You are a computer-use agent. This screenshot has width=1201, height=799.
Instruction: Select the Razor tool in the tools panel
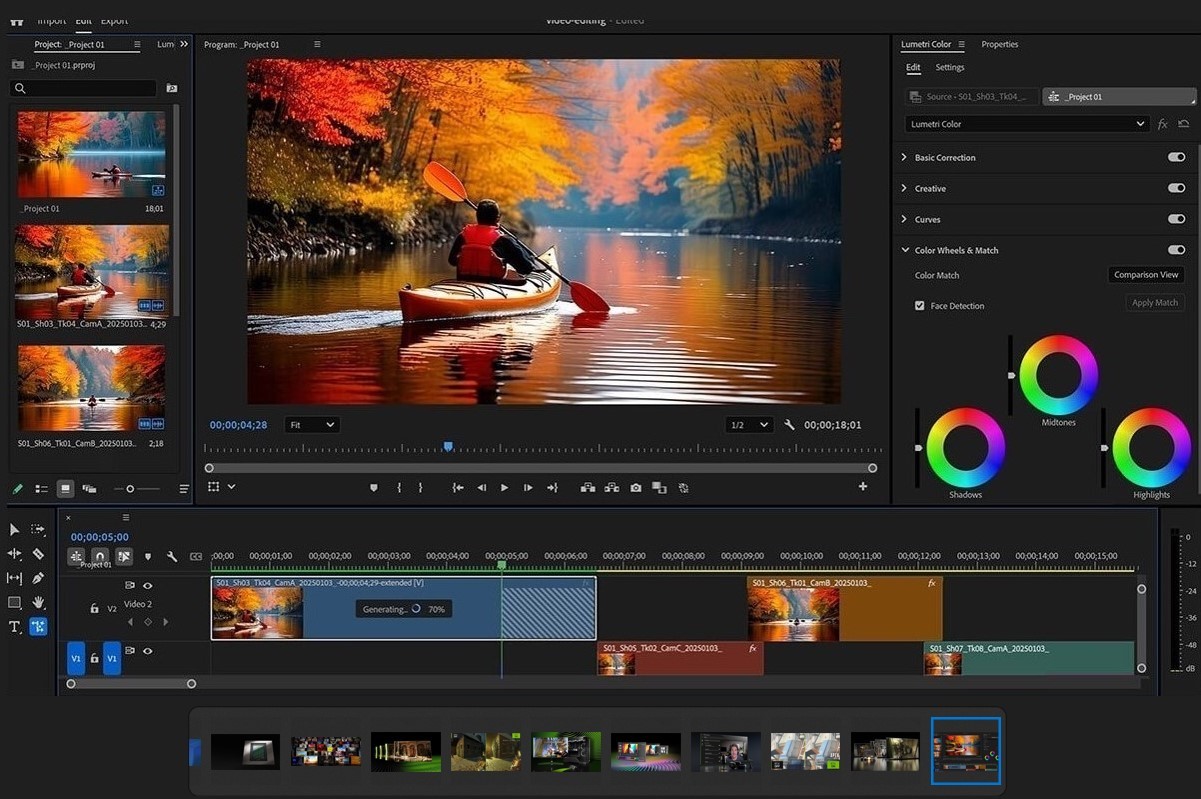(x=38, y=554)
